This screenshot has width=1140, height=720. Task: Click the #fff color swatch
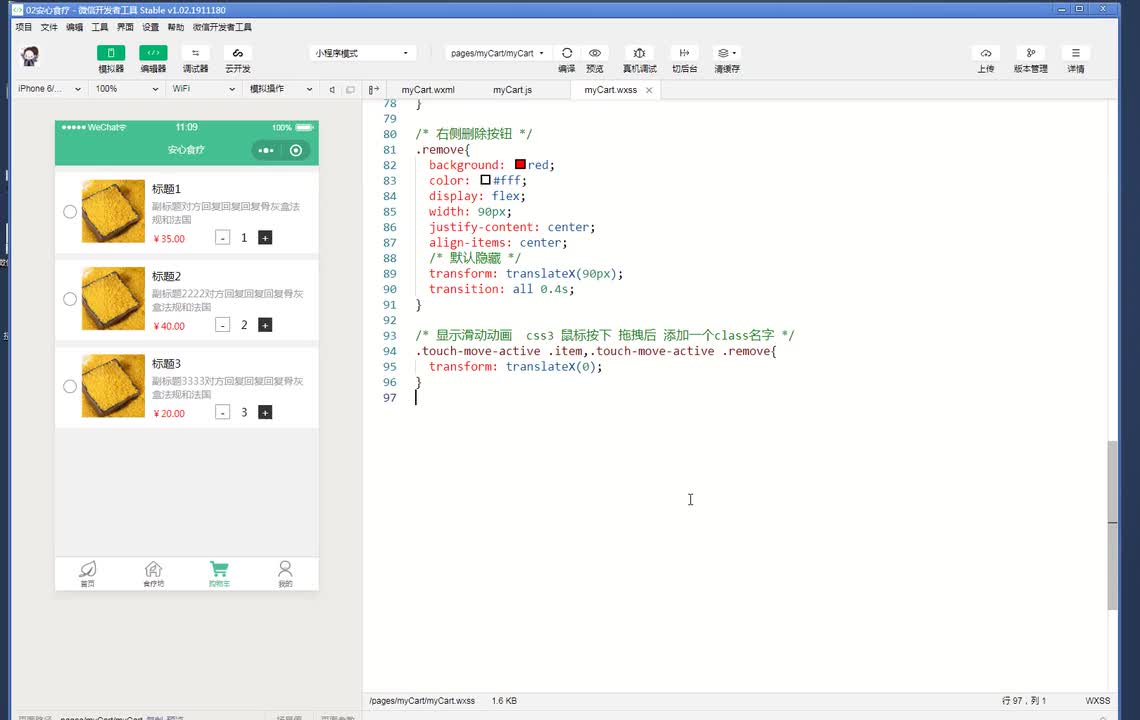click(x=485, y=180)
